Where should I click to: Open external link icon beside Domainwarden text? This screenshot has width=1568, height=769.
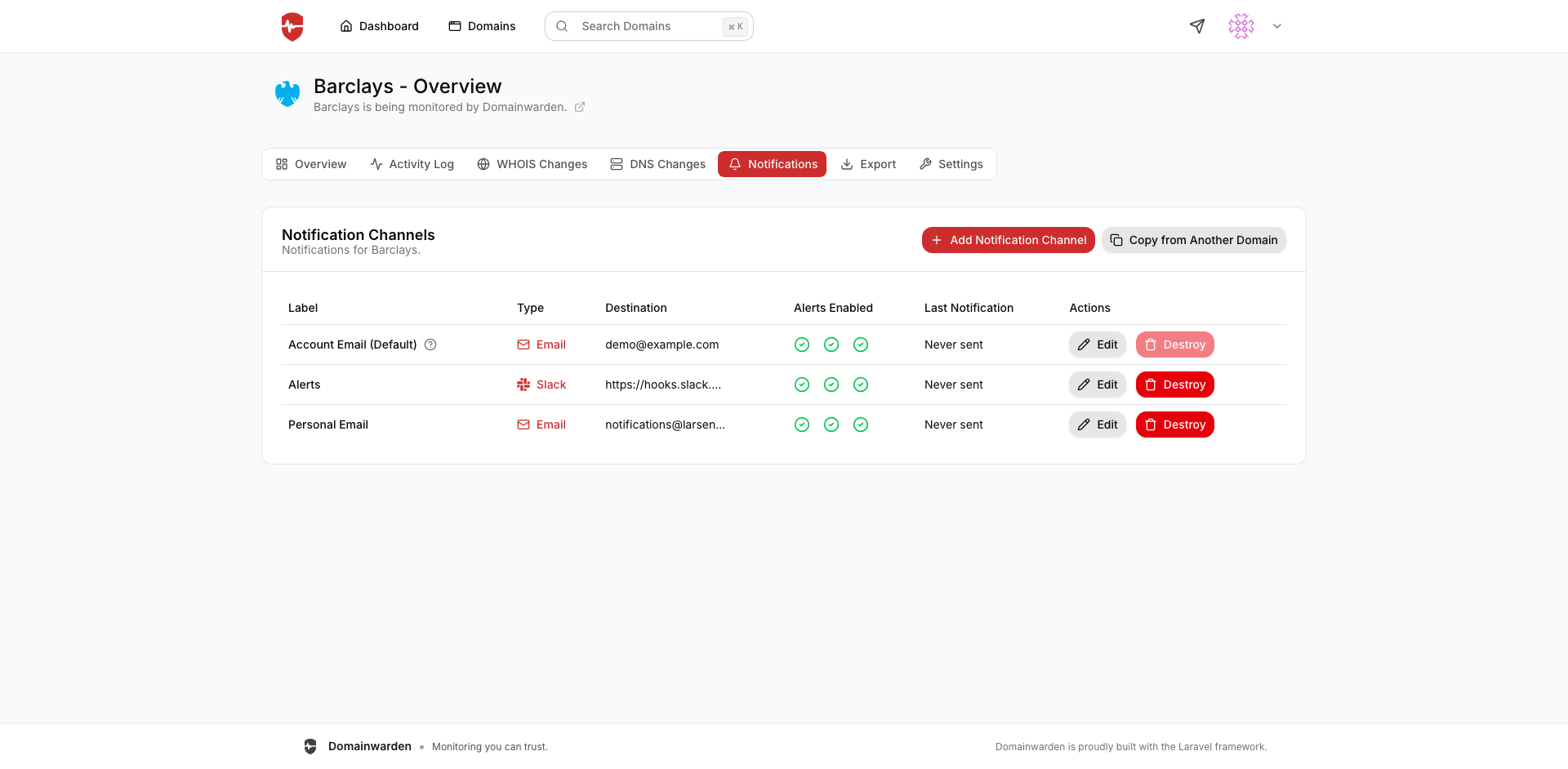[580, 107]
